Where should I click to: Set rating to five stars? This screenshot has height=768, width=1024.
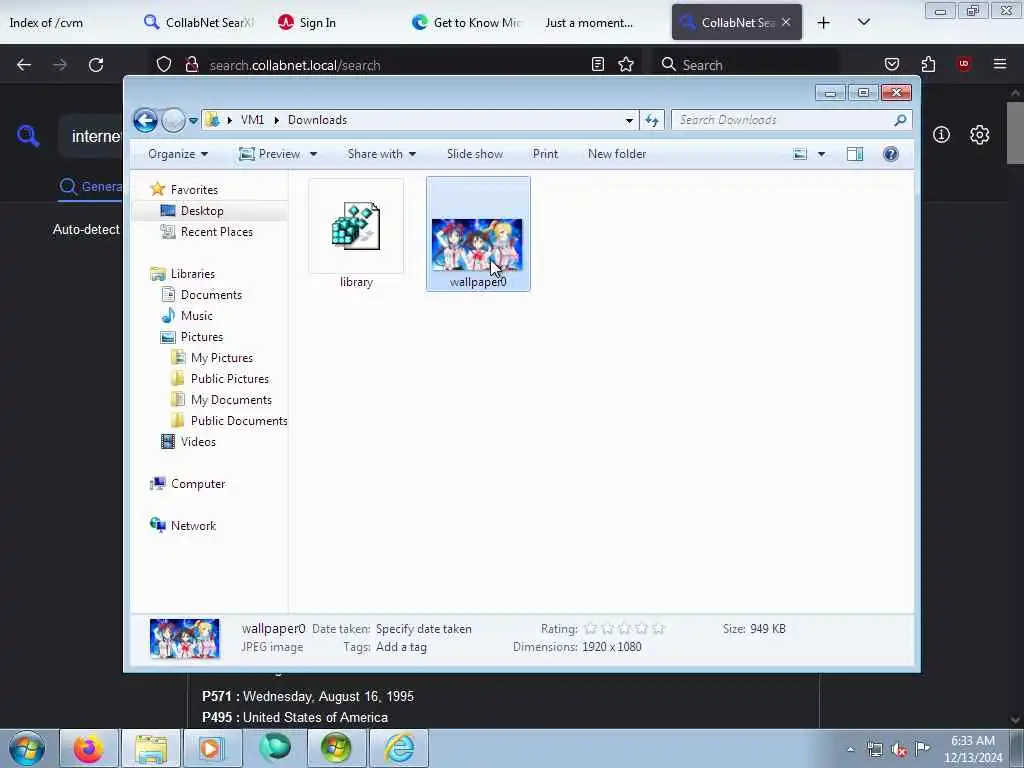tap(658, 629)
